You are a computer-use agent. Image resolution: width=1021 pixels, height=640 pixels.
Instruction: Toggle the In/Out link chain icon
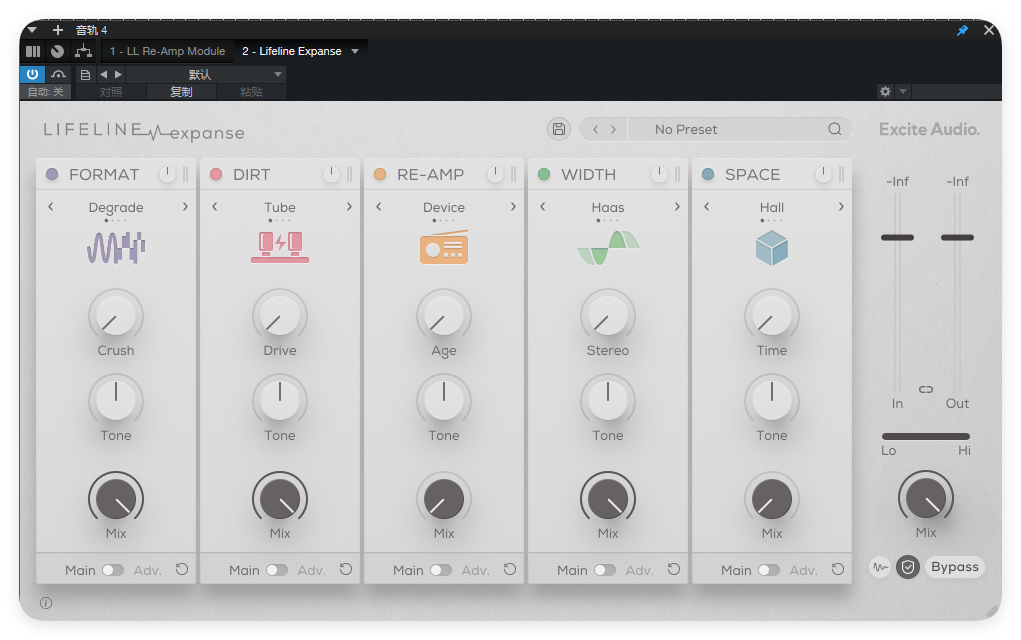coord(926,389)
